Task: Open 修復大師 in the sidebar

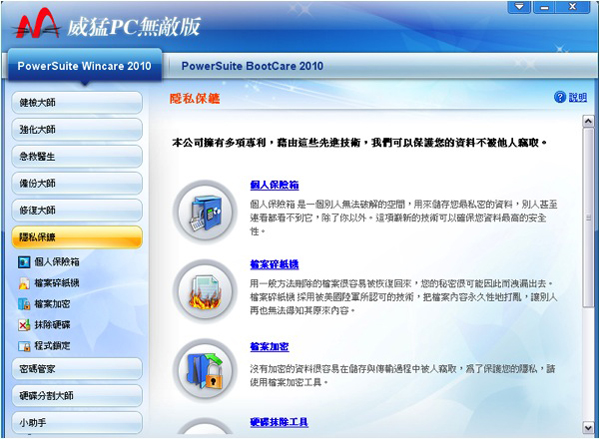Action: 77,210
